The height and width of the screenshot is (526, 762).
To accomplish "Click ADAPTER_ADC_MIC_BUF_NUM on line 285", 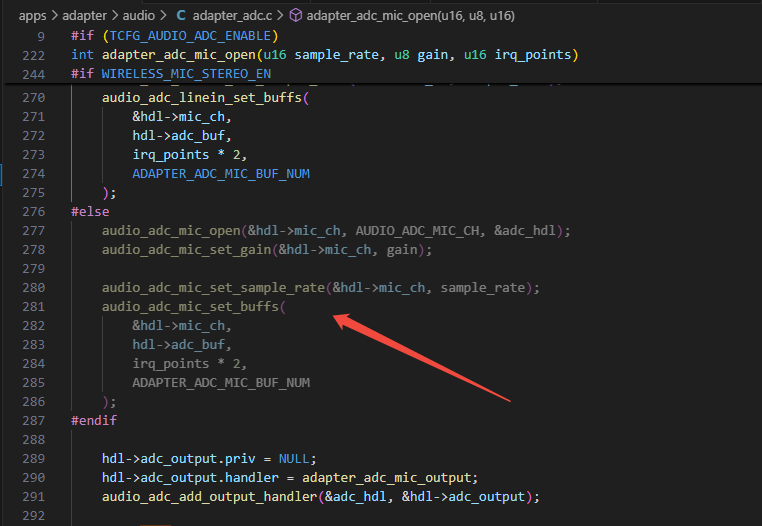I will click(x=221, y=383).
